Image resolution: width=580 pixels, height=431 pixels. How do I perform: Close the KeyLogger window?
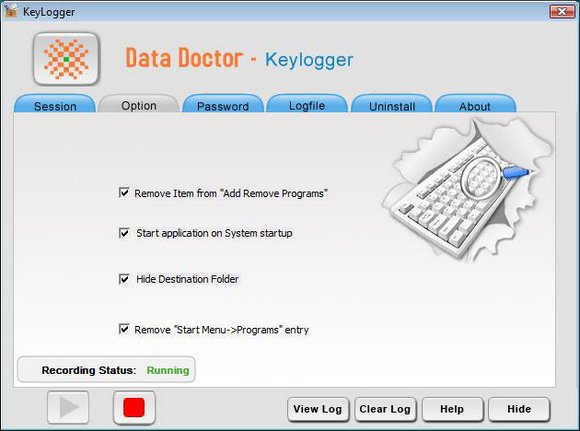click(x=562, y=11)
